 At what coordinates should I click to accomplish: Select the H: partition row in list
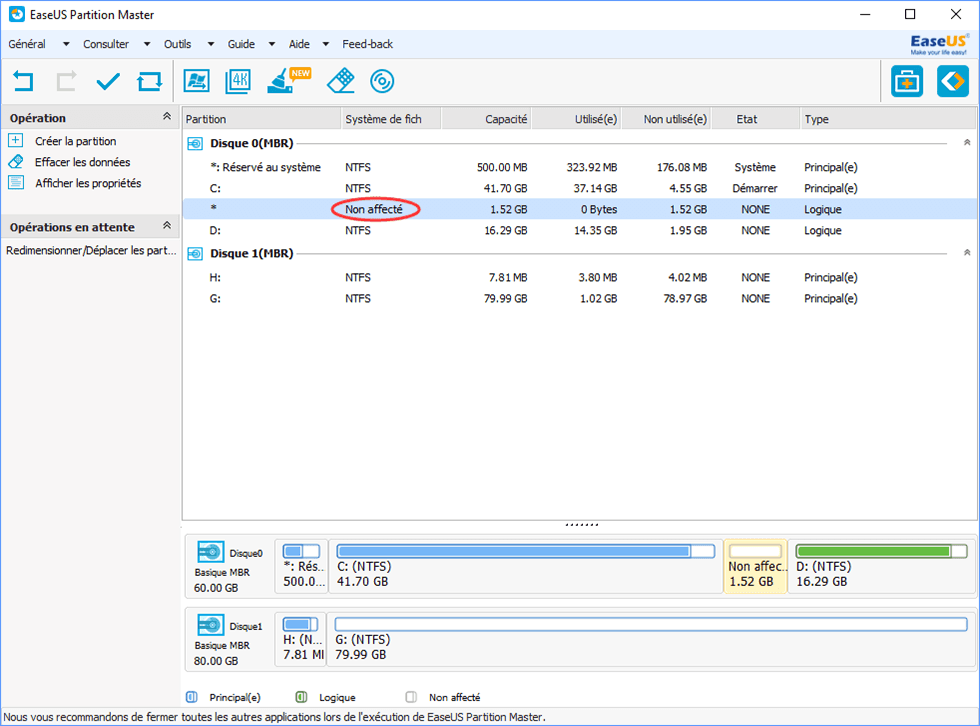coord(579,277)
